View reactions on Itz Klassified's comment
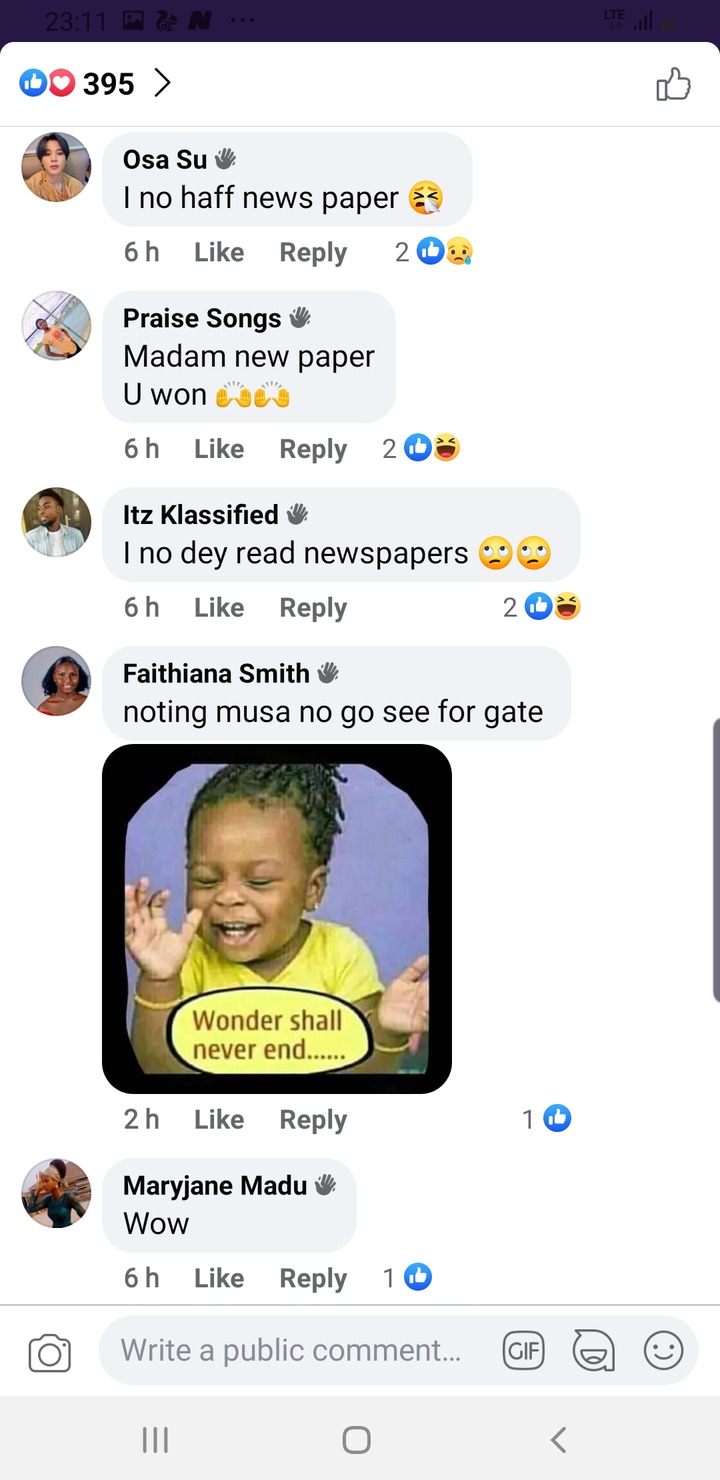This screenshot has width=720, height=1480. coord(542,606)
